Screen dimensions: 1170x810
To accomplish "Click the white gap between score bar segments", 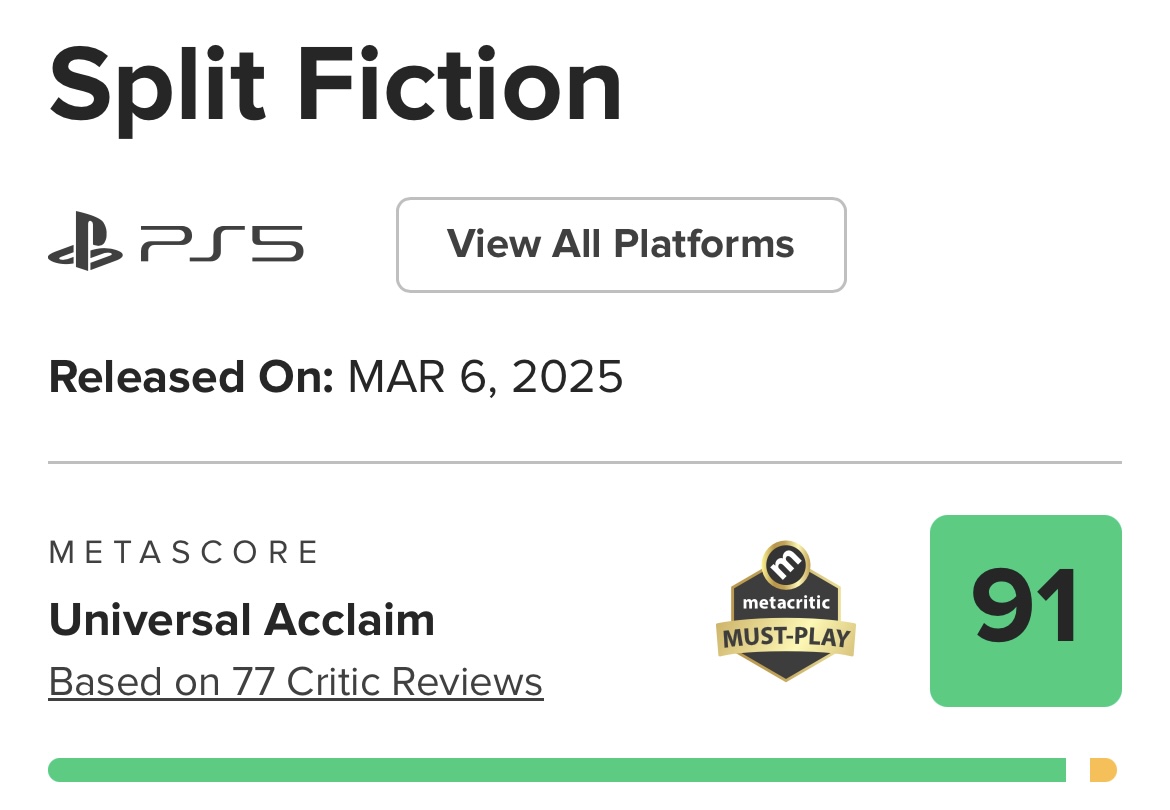I will point(1077,770).
